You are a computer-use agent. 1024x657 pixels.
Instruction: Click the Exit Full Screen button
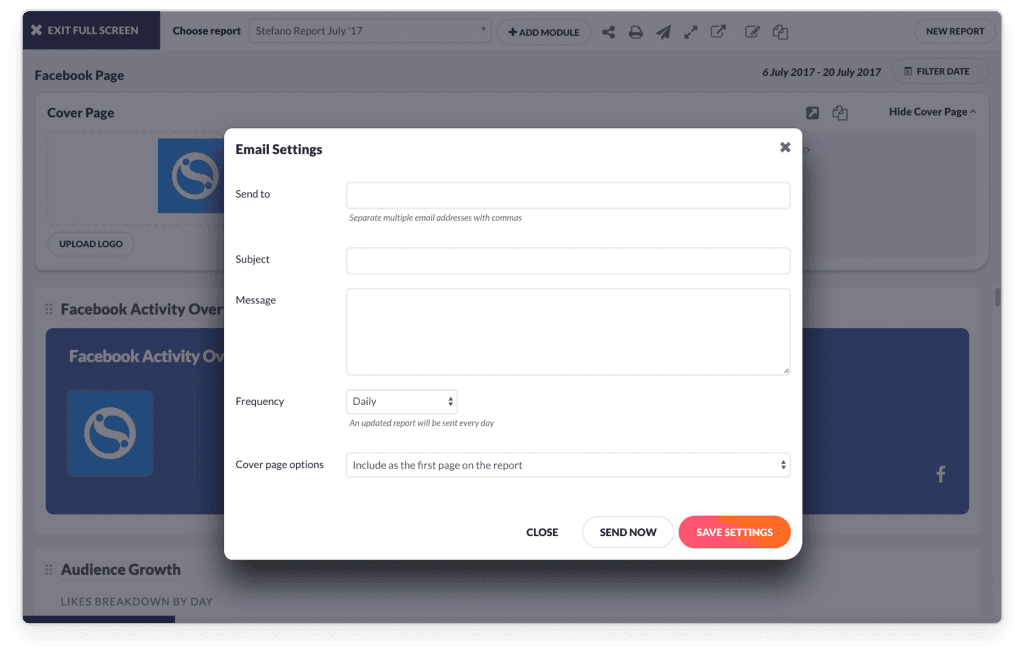tap(91, 30)
